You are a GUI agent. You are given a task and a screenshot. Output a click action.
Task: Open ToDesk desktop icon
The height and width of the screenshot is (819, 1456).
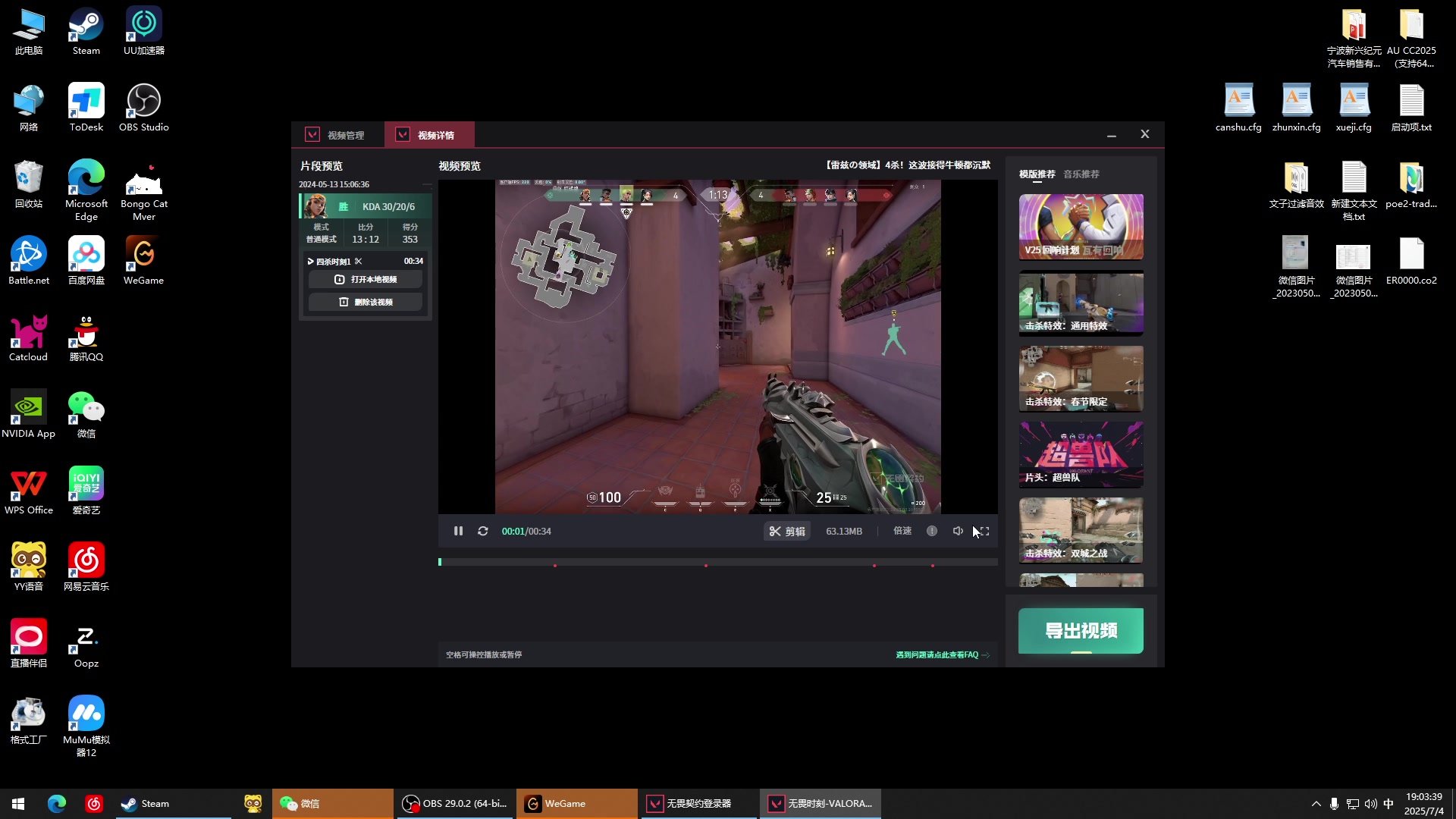pos(86,108)
